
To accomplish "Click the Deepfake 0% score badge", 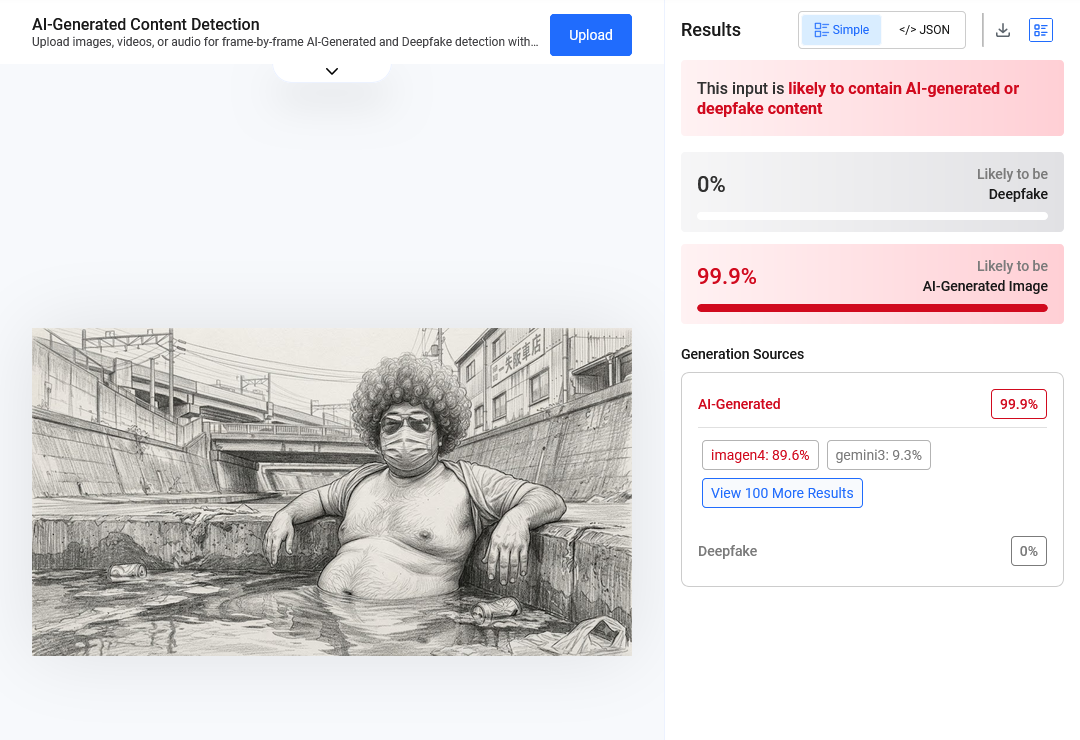I will [1028, 551].
